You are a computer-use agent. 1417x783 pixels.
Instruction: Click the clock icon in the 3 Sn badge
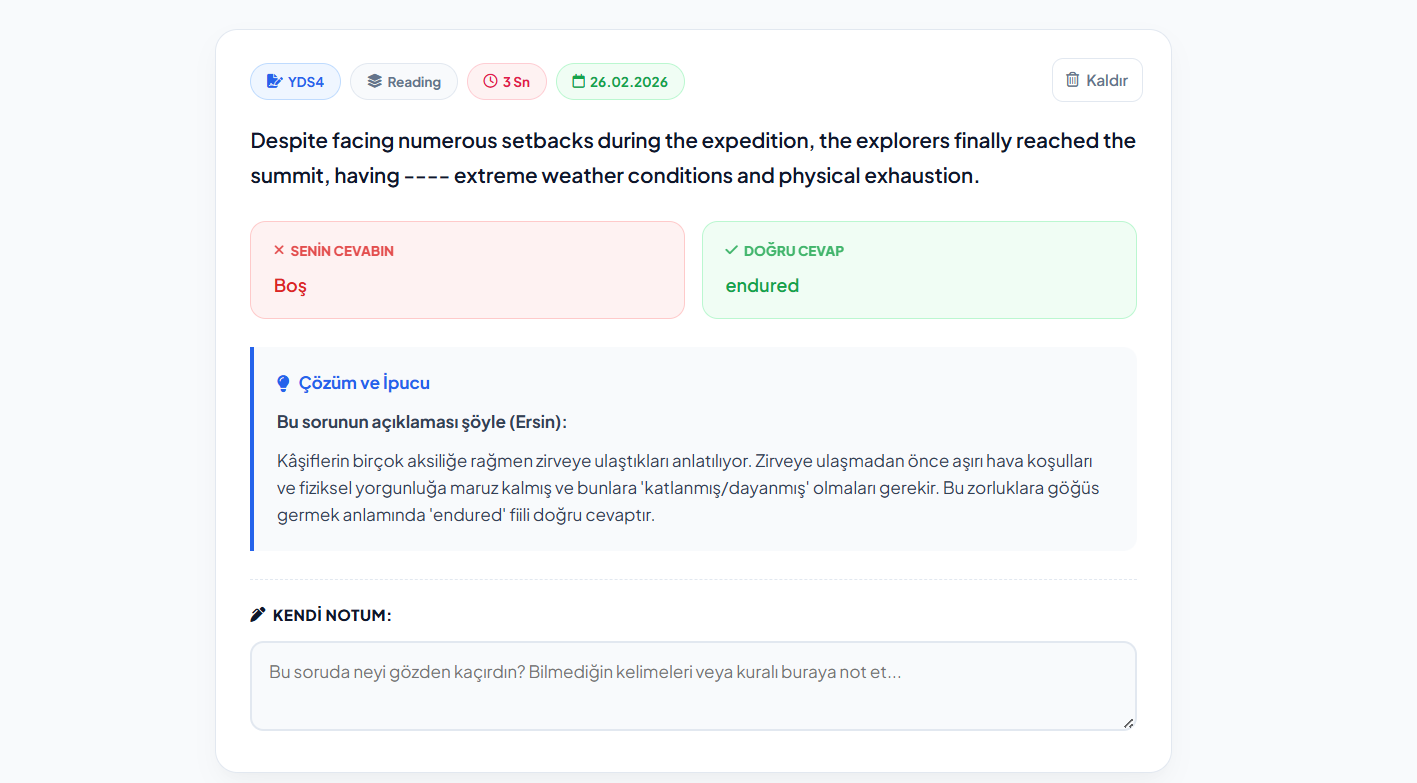[489, 81]
